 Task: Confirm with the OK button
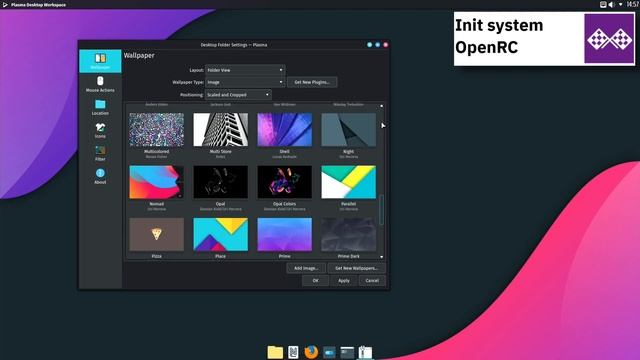pos(315,280)
